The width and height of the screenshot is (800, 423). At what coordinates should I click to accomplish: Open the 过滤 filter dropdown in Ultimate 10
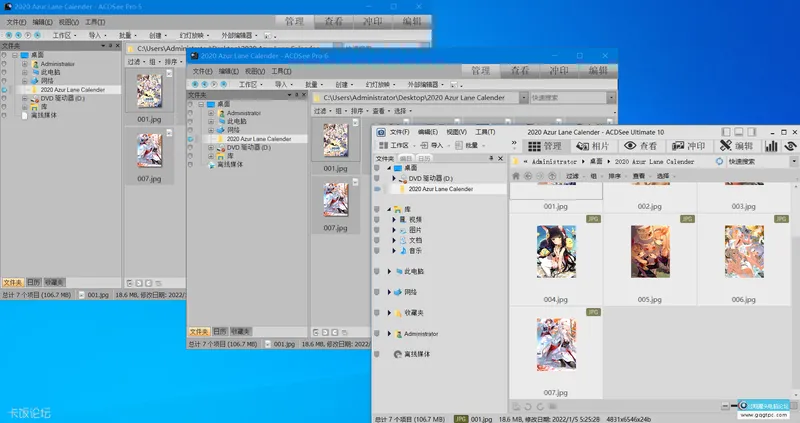pos(573,176)
